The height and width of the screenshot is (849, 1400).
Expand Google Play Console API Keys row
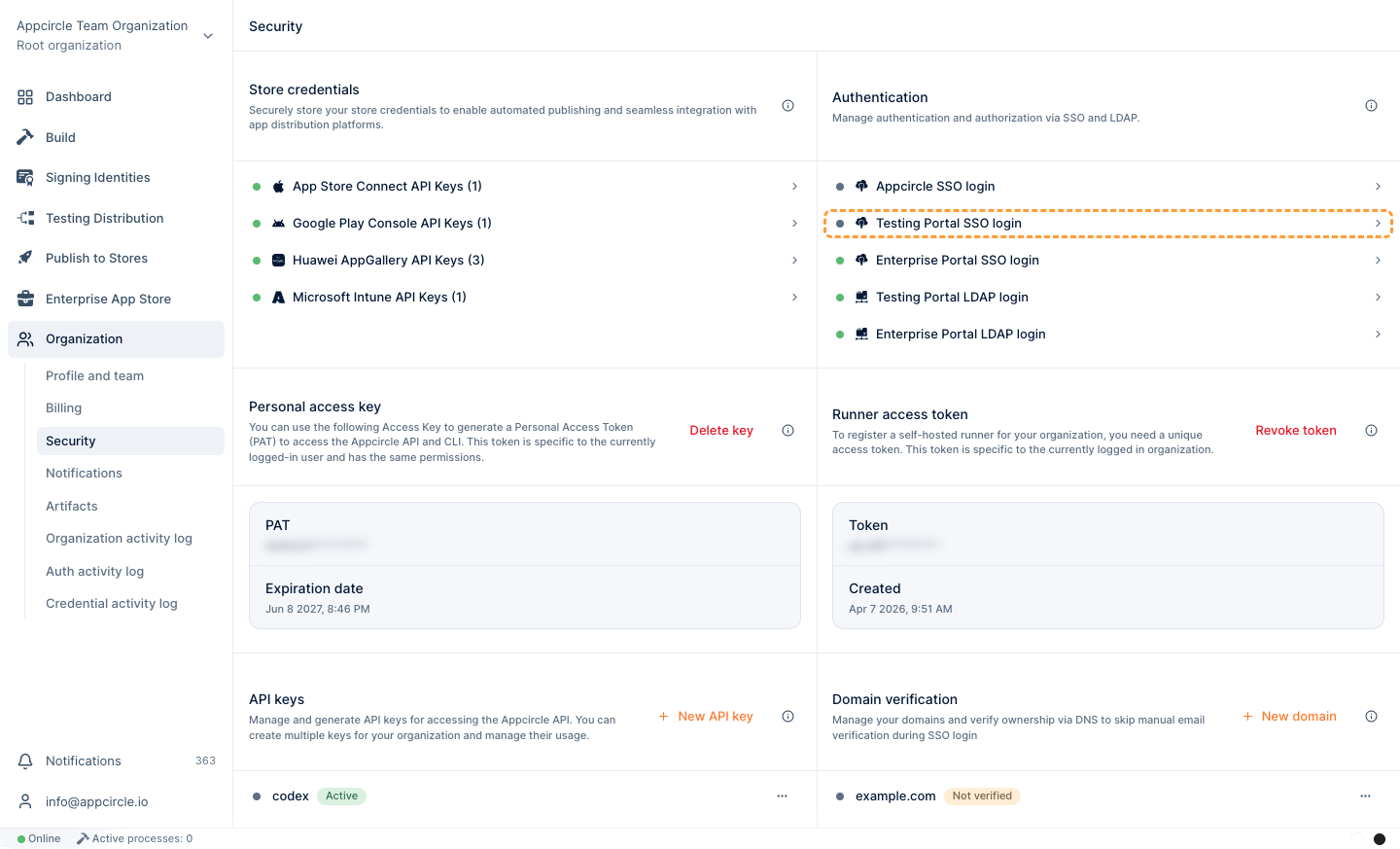click(525, 224)
